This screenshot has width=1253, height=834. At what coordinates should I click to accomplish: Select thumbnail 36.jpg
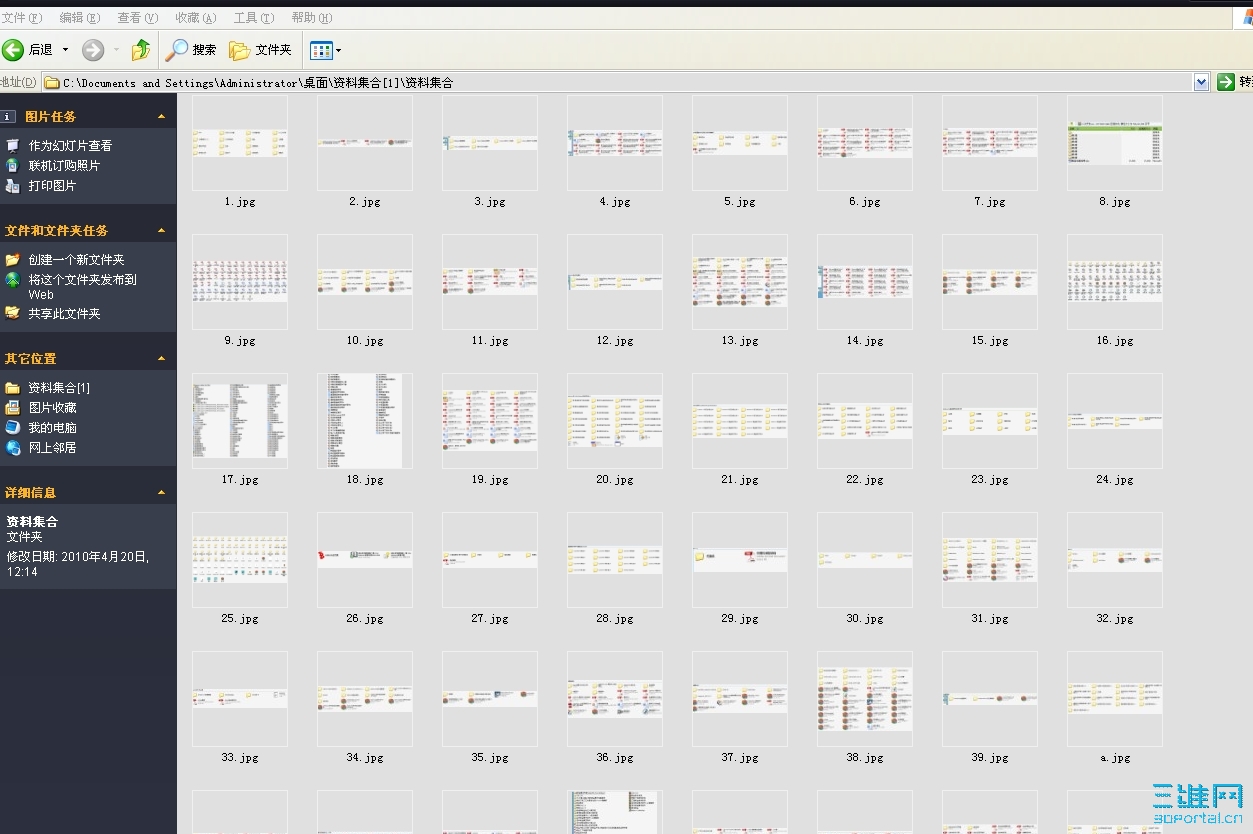click(615, 699)
